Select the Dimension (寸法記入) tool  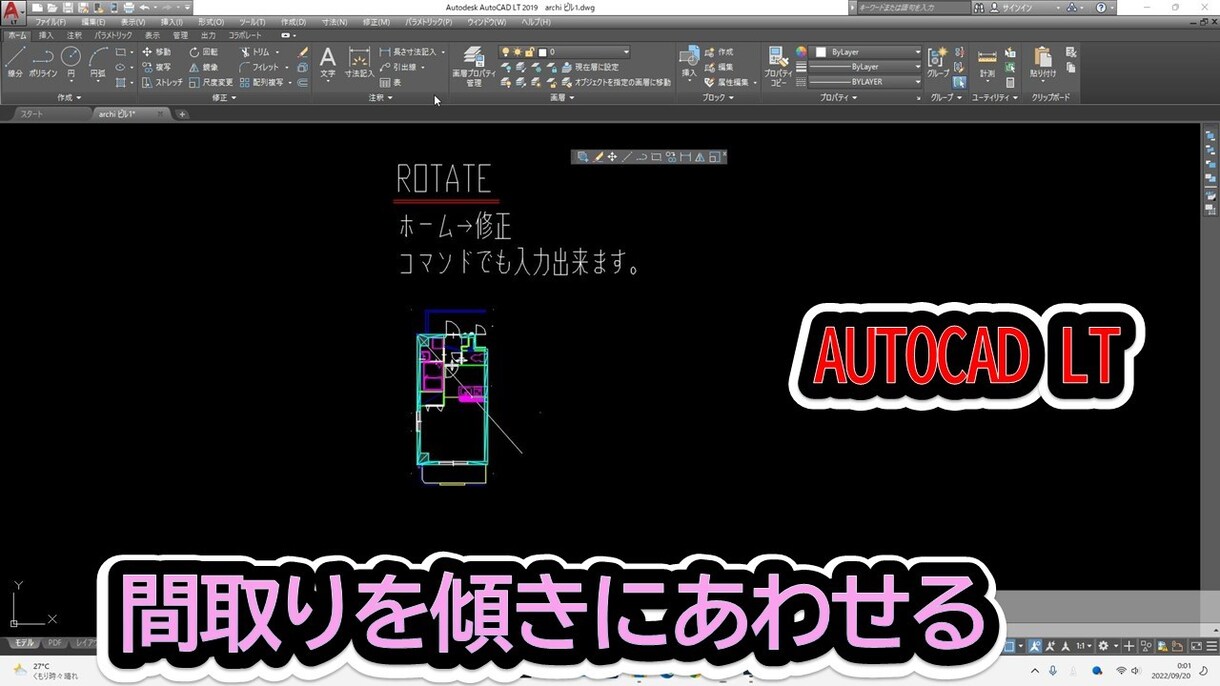pyautogui.click(x=360, y=62)
